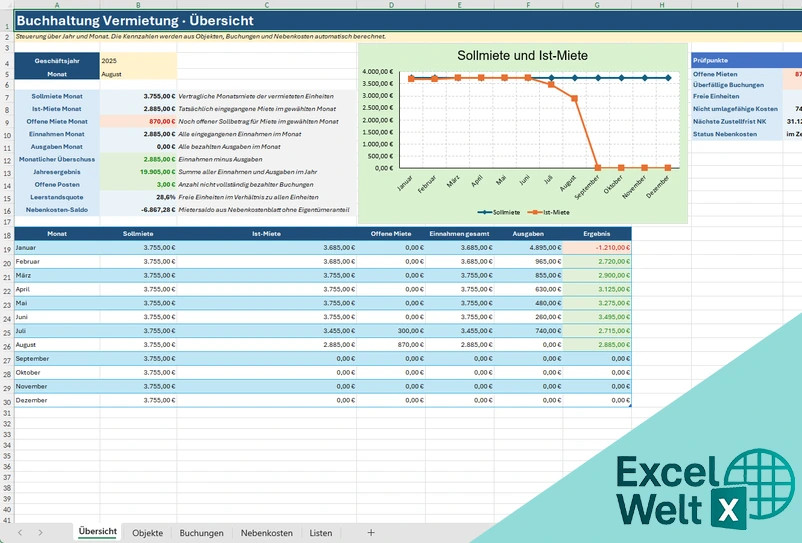Click the previous sheet navigation arrow
The image size is (802, 543).
[x=20, y=533]
